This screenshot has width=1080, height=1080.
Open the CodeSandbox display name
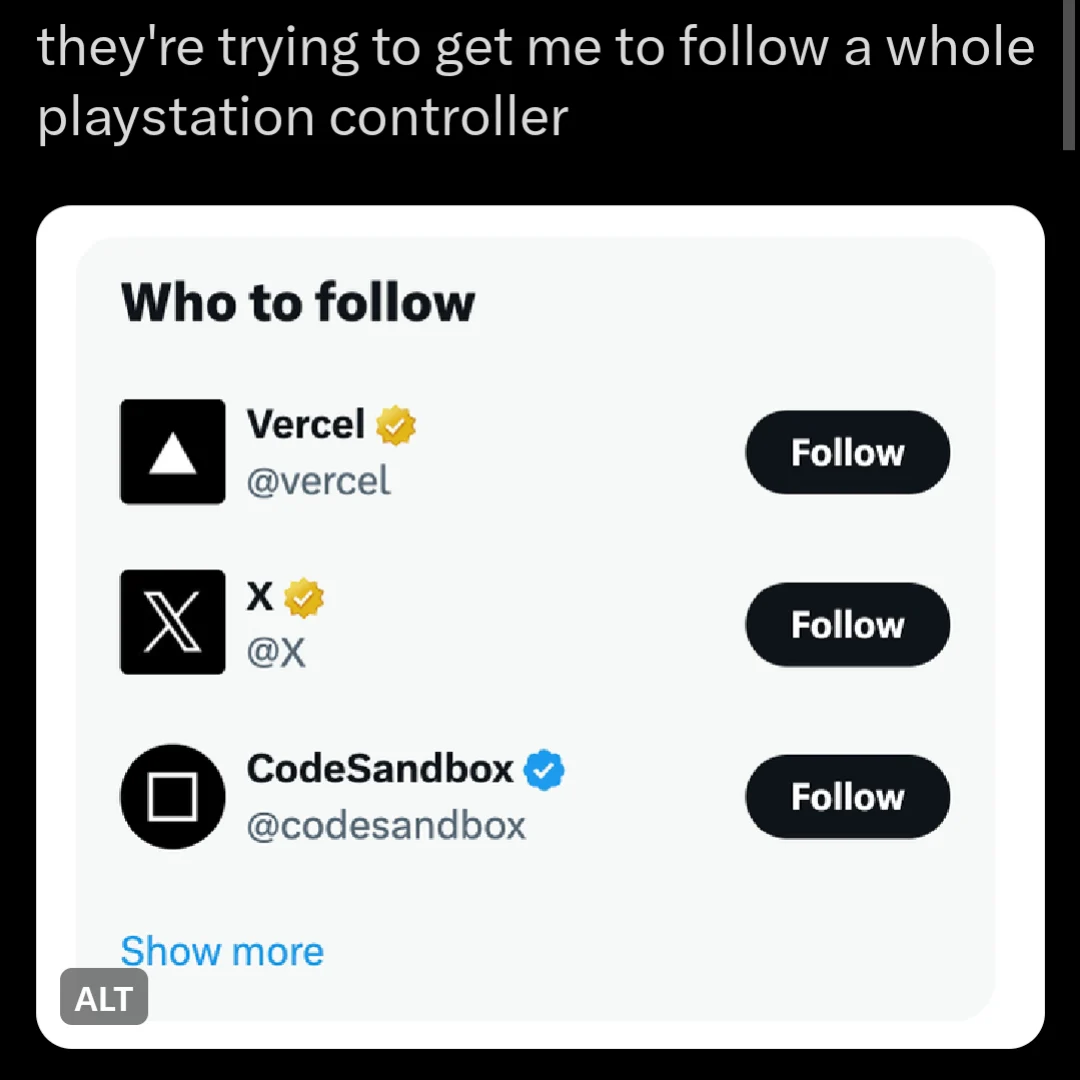click(380, 769)
